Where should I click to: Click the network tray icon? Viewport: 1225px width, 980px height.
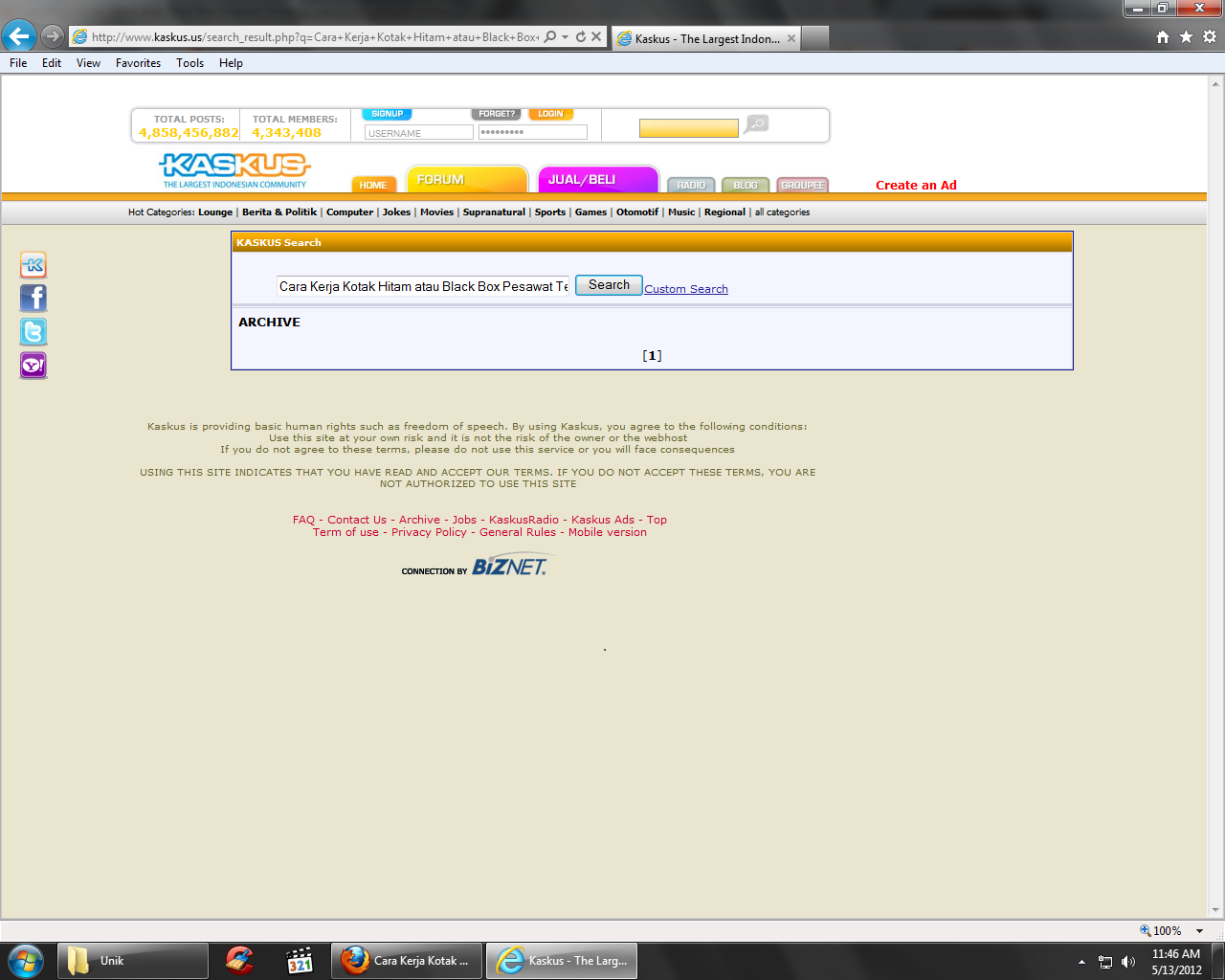pos(1105,962)
